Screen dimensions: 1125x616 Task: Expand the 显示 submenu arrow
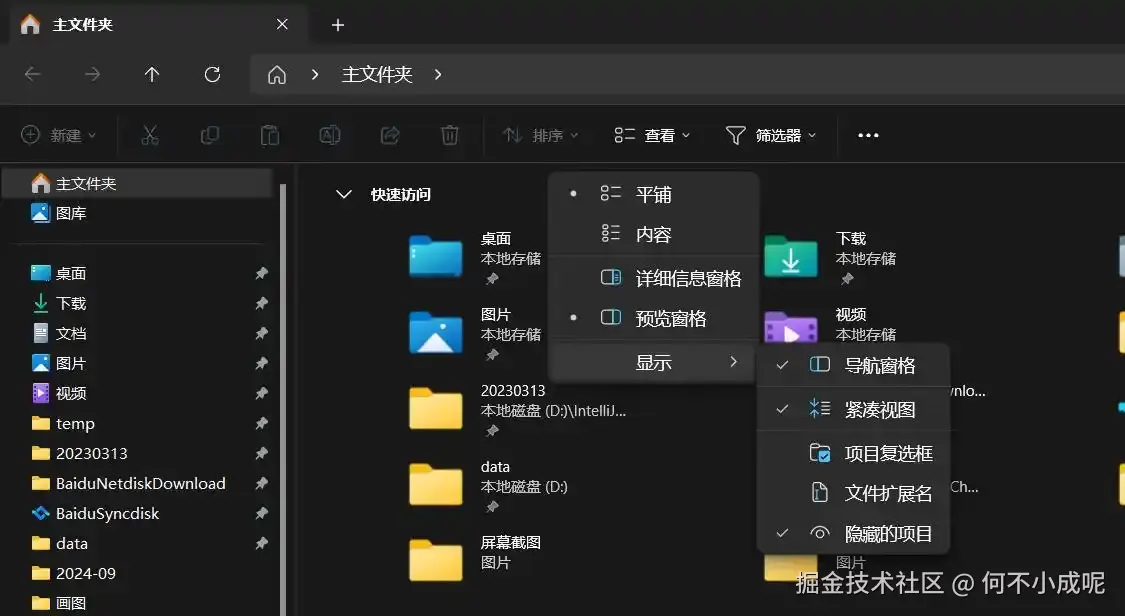[x=733, y=361]
